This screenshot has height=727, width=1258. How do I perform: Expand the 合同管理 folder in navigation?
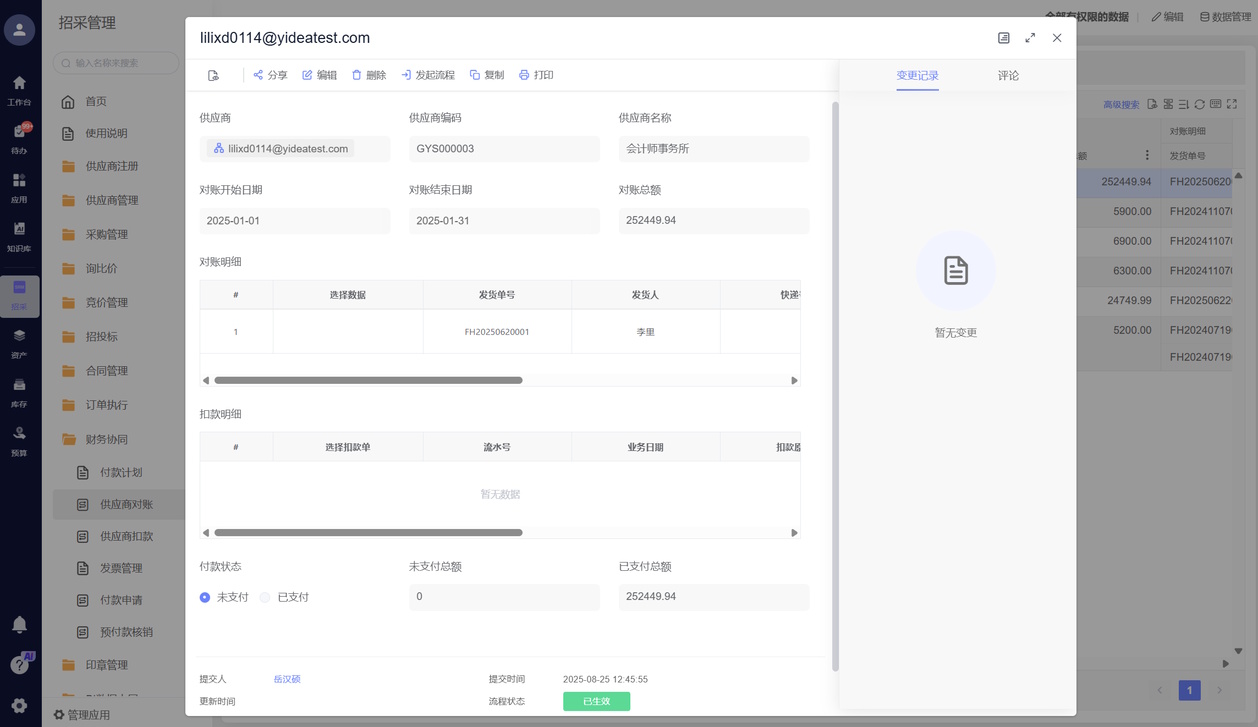click(x=106, y=371)
